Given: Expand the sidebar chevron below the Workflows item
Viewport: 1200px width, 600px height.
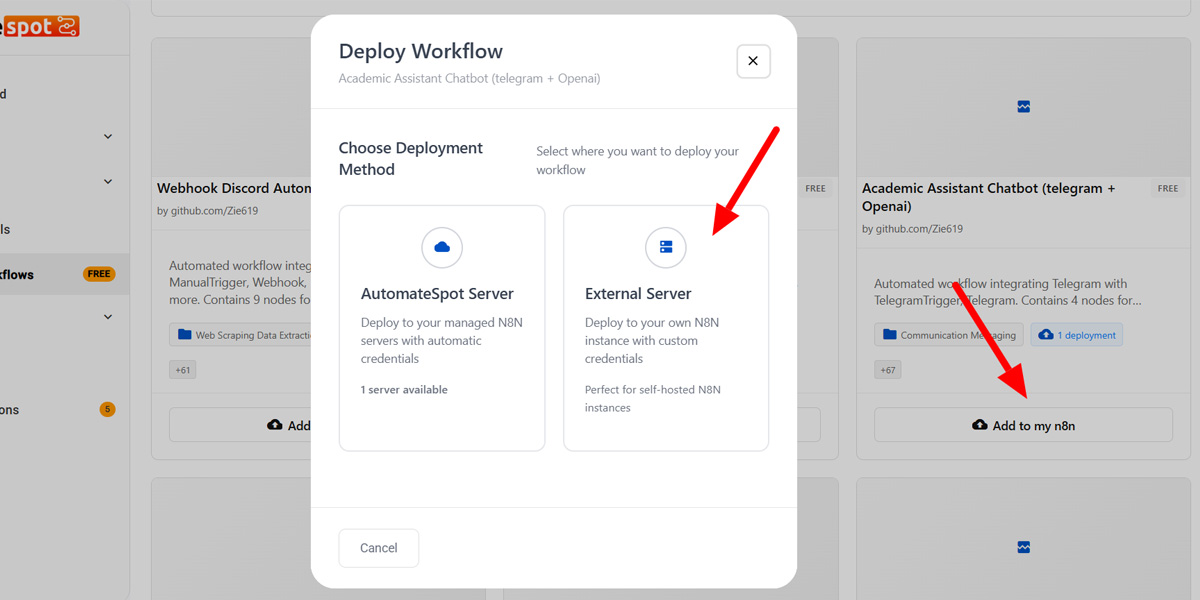Looking at the screenshot, I should point(108,317).
